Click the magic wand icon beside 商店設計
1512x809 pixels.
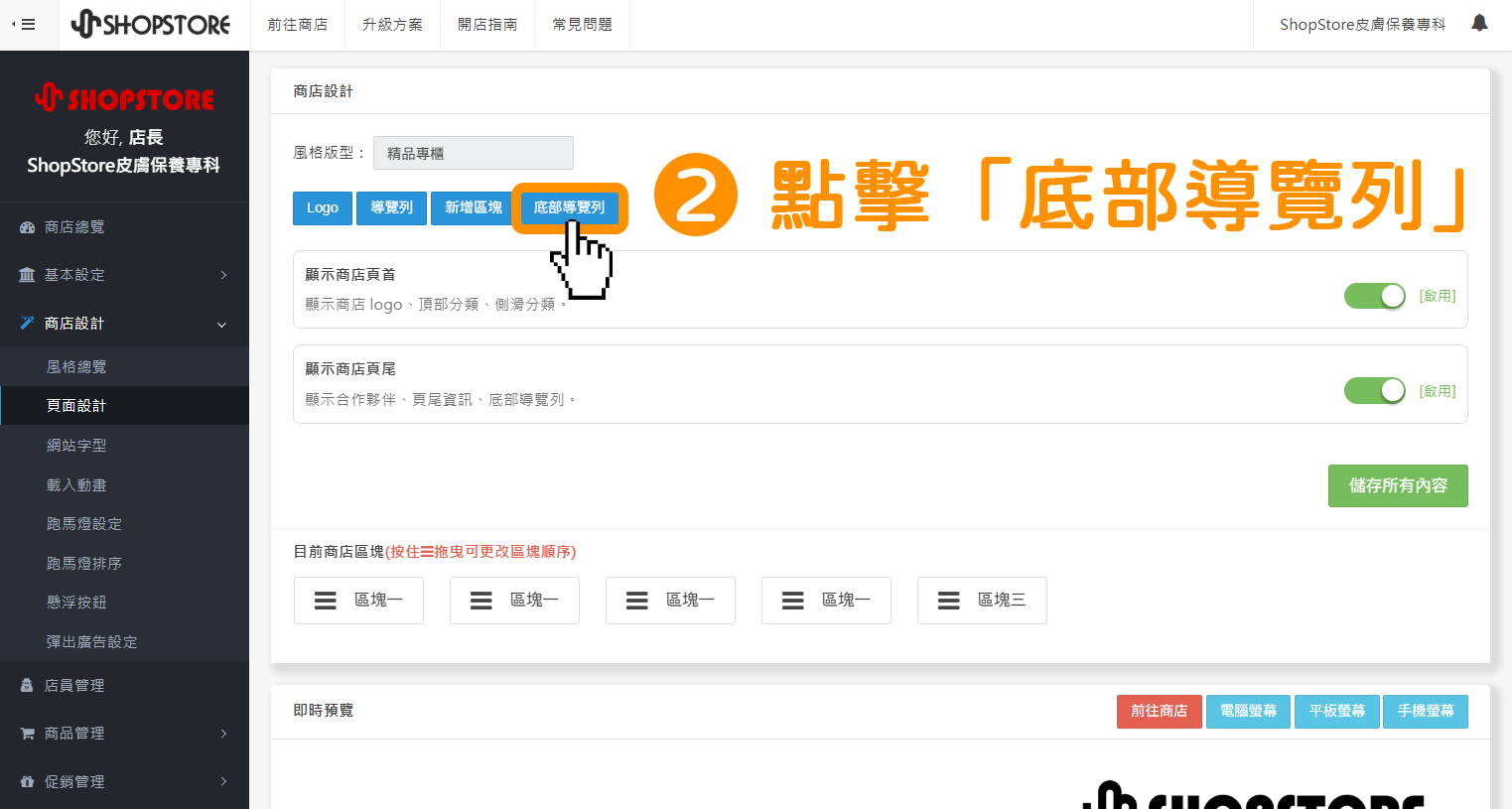tap(27, 324)
